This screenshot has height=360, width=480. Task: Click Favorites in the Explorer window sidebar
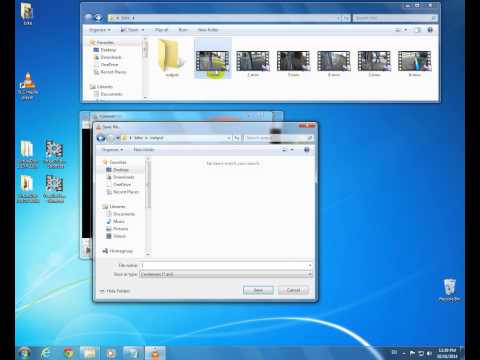tap(105, 43)
